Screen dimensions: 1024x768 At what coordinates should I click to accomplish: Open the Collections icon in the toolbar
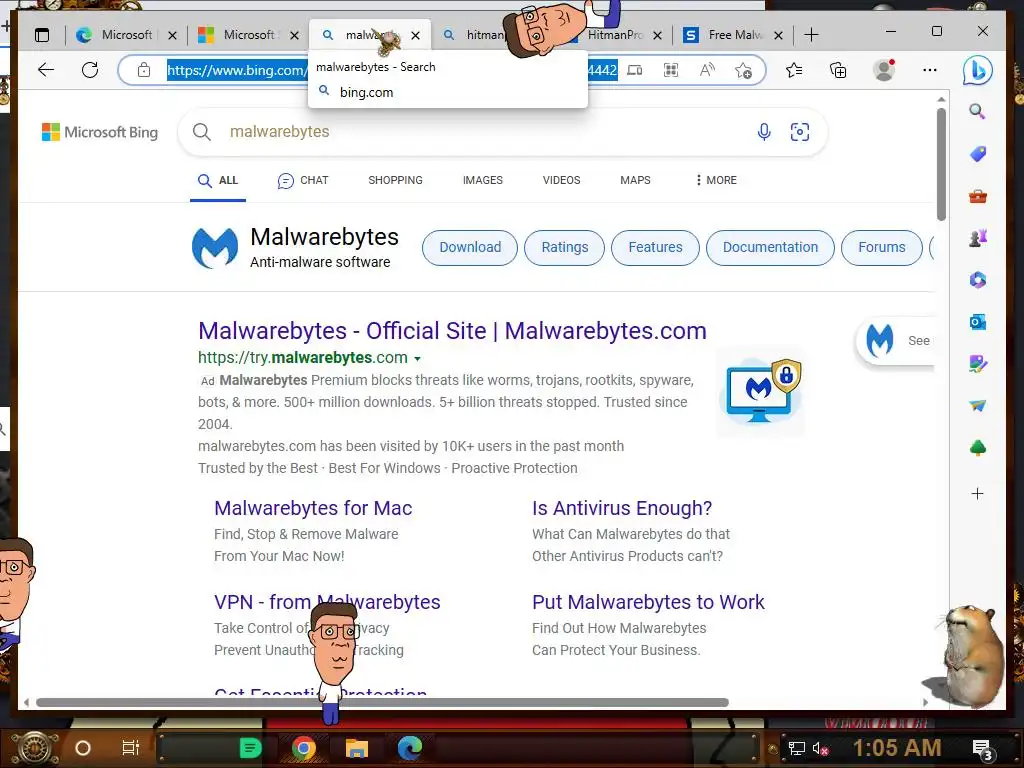838,70
